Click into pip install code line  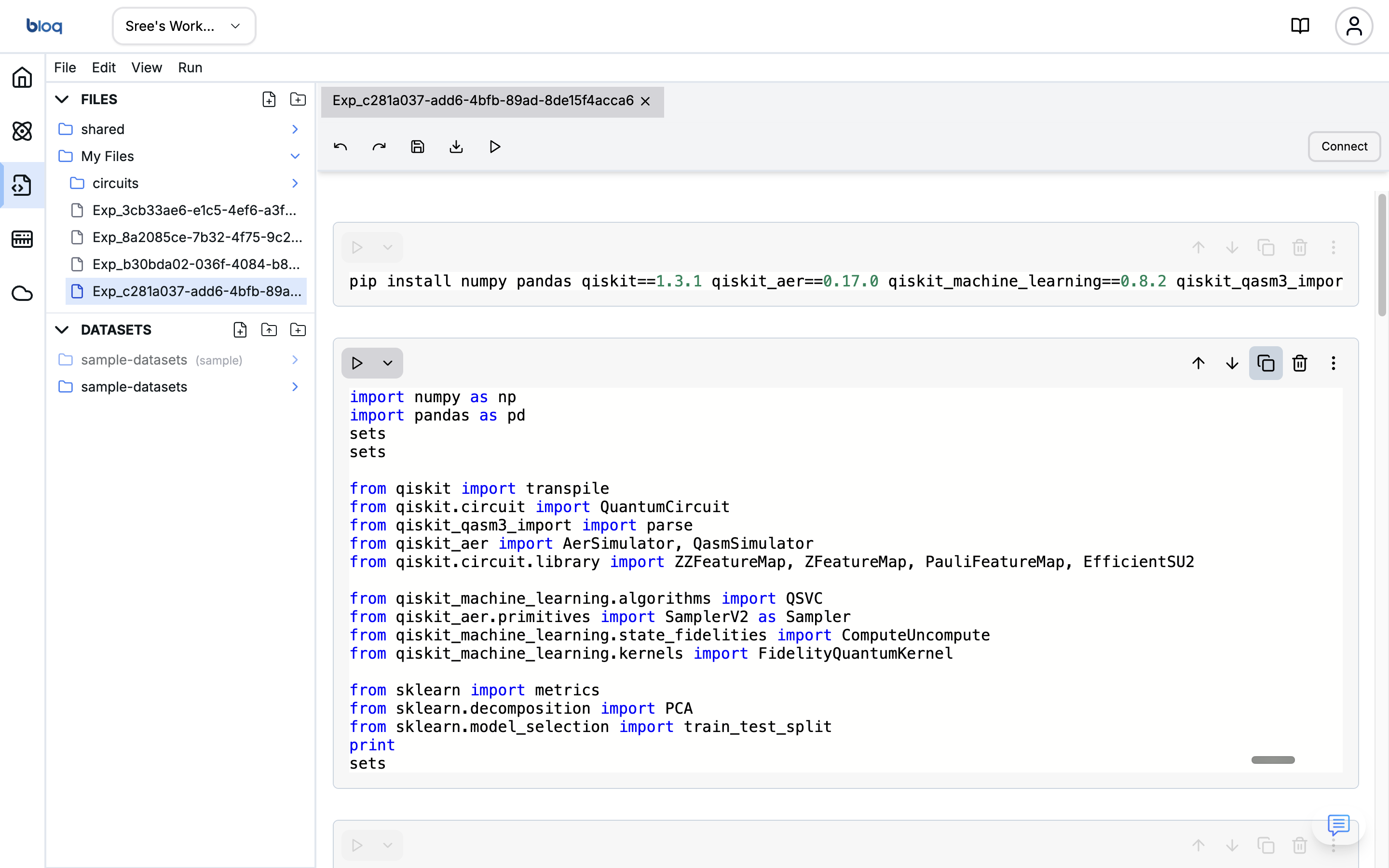click(845, 281)
